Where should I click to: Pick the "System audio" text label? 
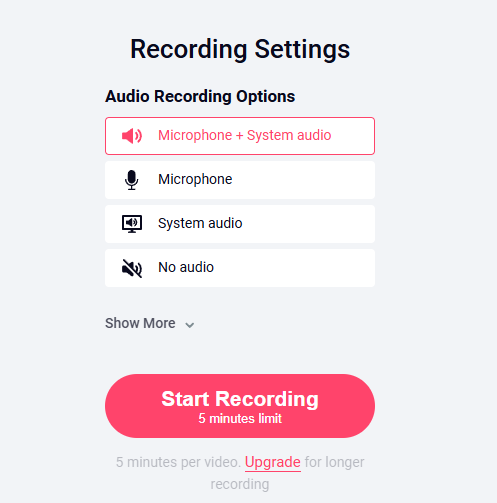pos(200,223)
